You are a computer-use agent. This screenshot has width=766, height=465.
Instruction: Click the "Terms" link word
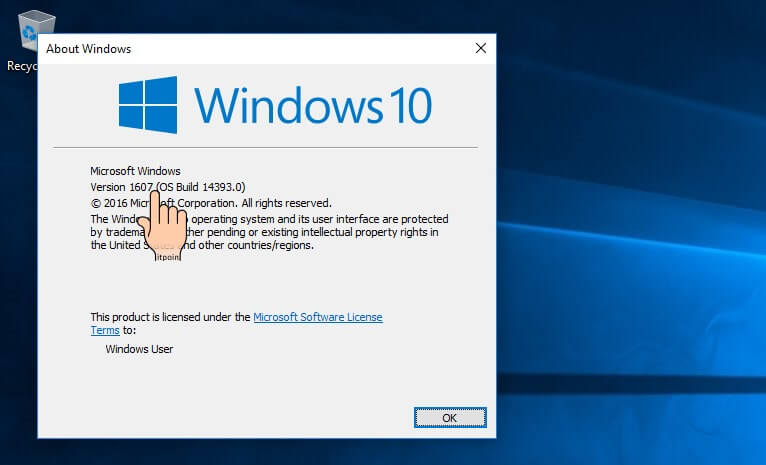tap(105, 330)
